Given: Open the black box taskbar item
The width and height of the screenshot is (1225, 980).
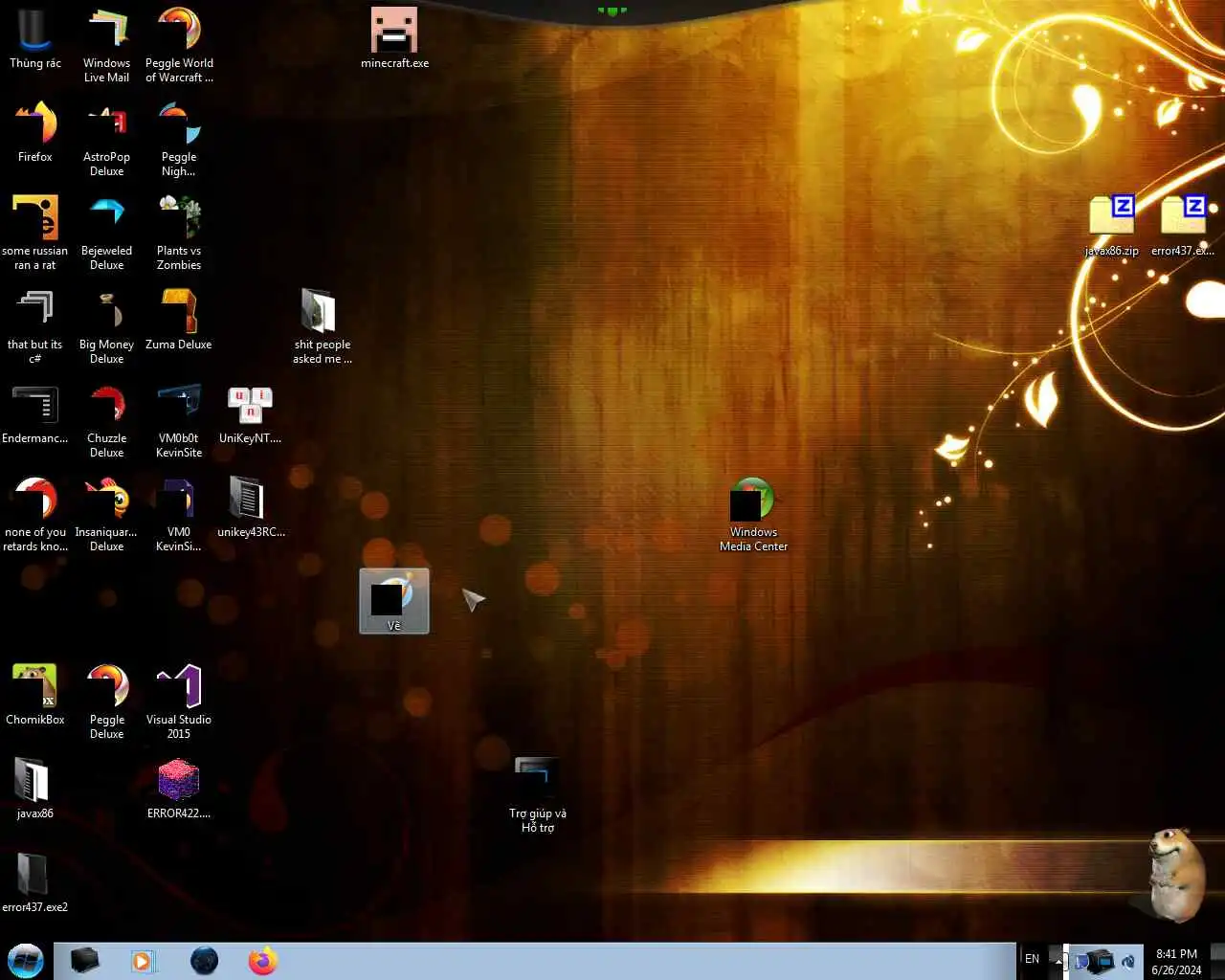Looking at the screenshot, I should click(84, 961).
